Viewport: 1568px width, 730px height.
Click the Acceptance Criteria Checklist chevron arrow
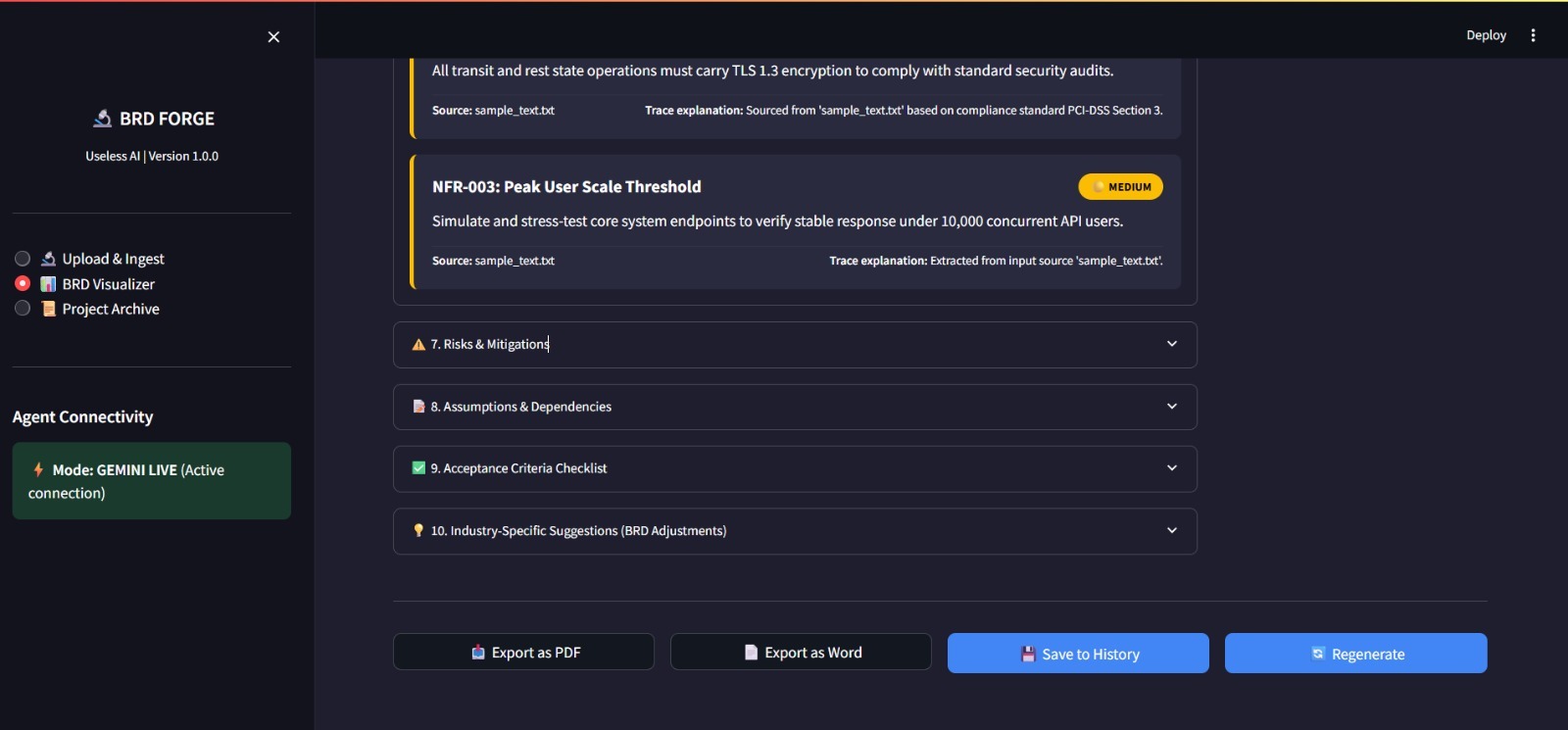tap(1172, 467)
